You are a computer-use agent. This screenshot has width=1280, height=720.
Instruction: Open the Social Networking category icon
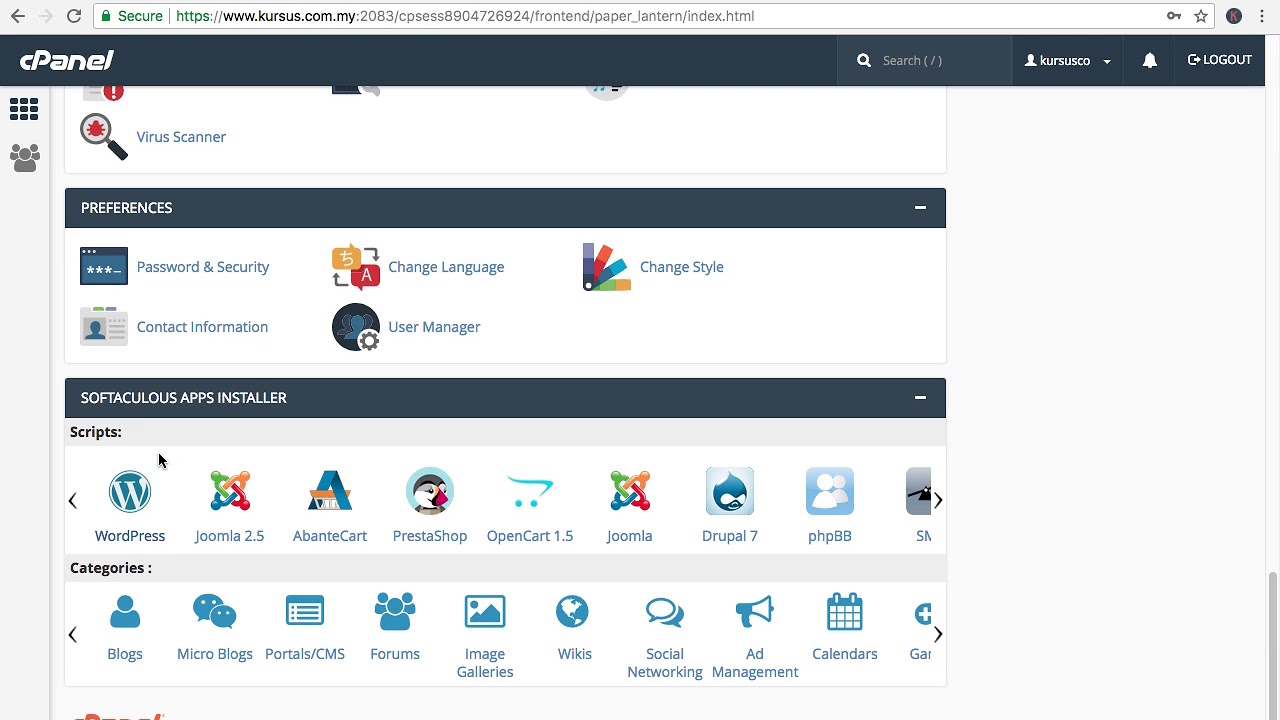pyautogui.click(x=665, y=612)
